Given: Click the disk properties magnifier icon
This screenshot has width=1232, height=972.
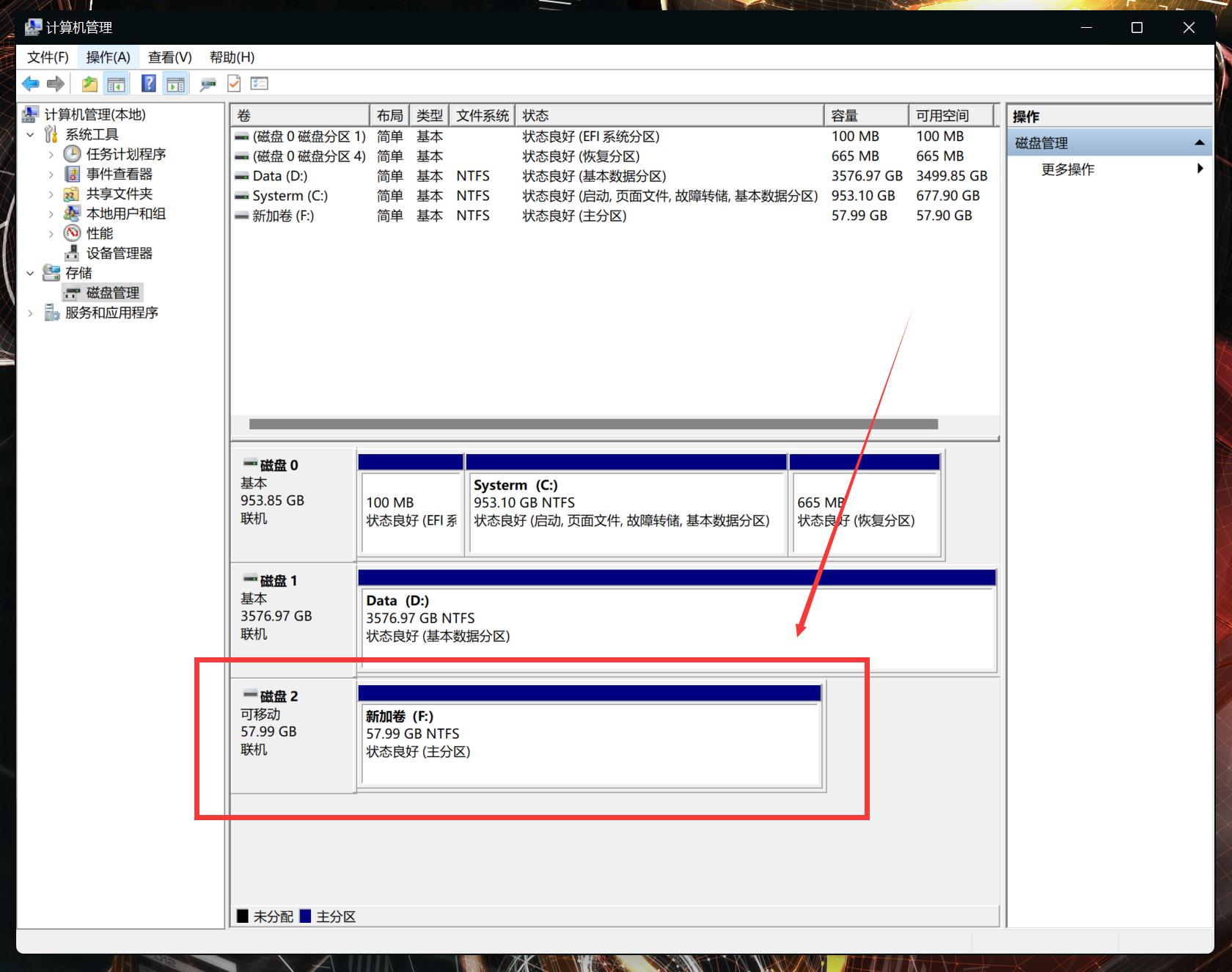Looking at the screenshot, I should tap(208, 83).
